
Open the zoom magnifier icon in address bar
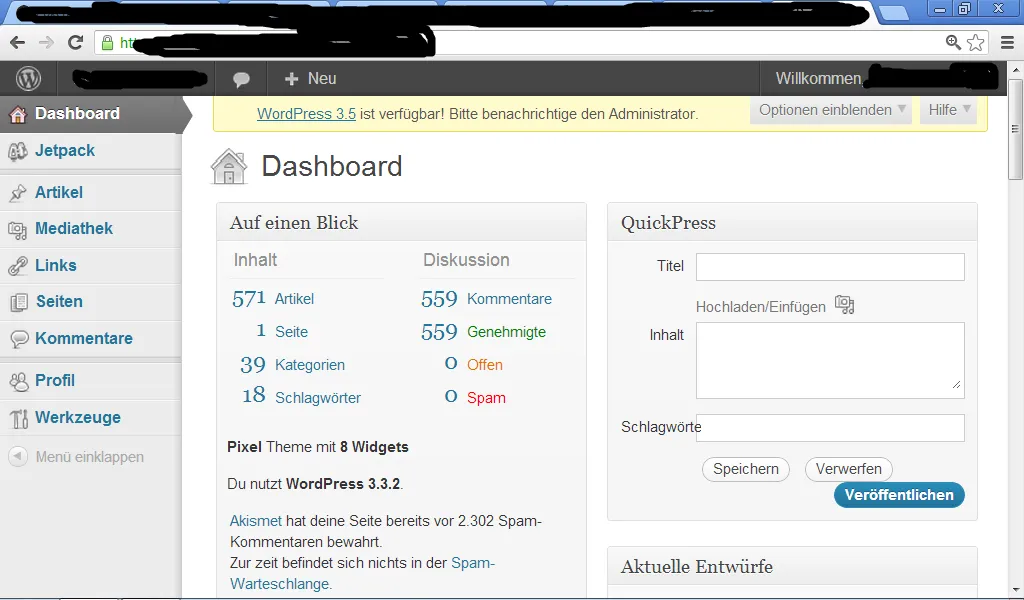click(953, 43)
